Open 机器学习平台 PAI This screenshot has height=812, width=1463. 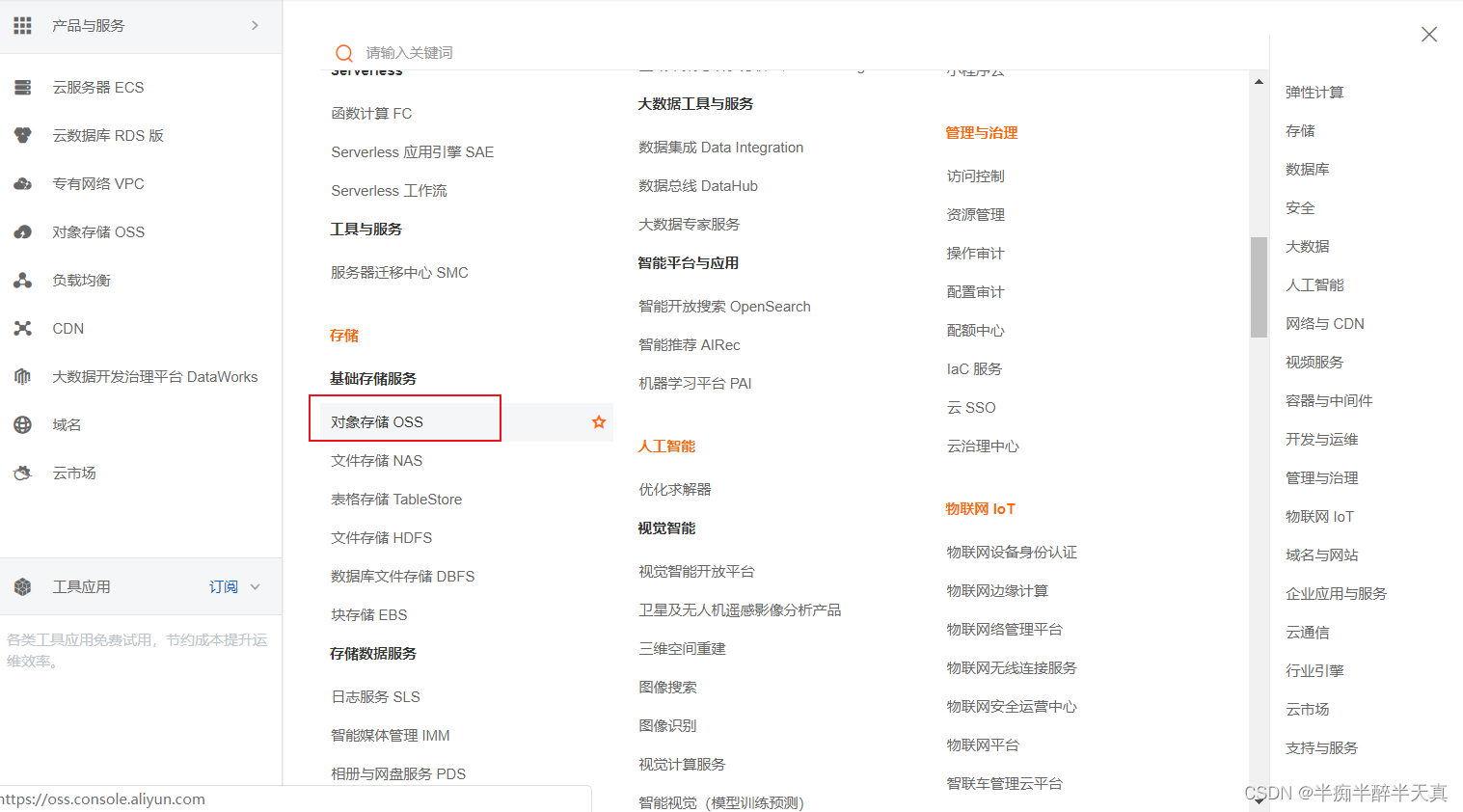[695, 383]
